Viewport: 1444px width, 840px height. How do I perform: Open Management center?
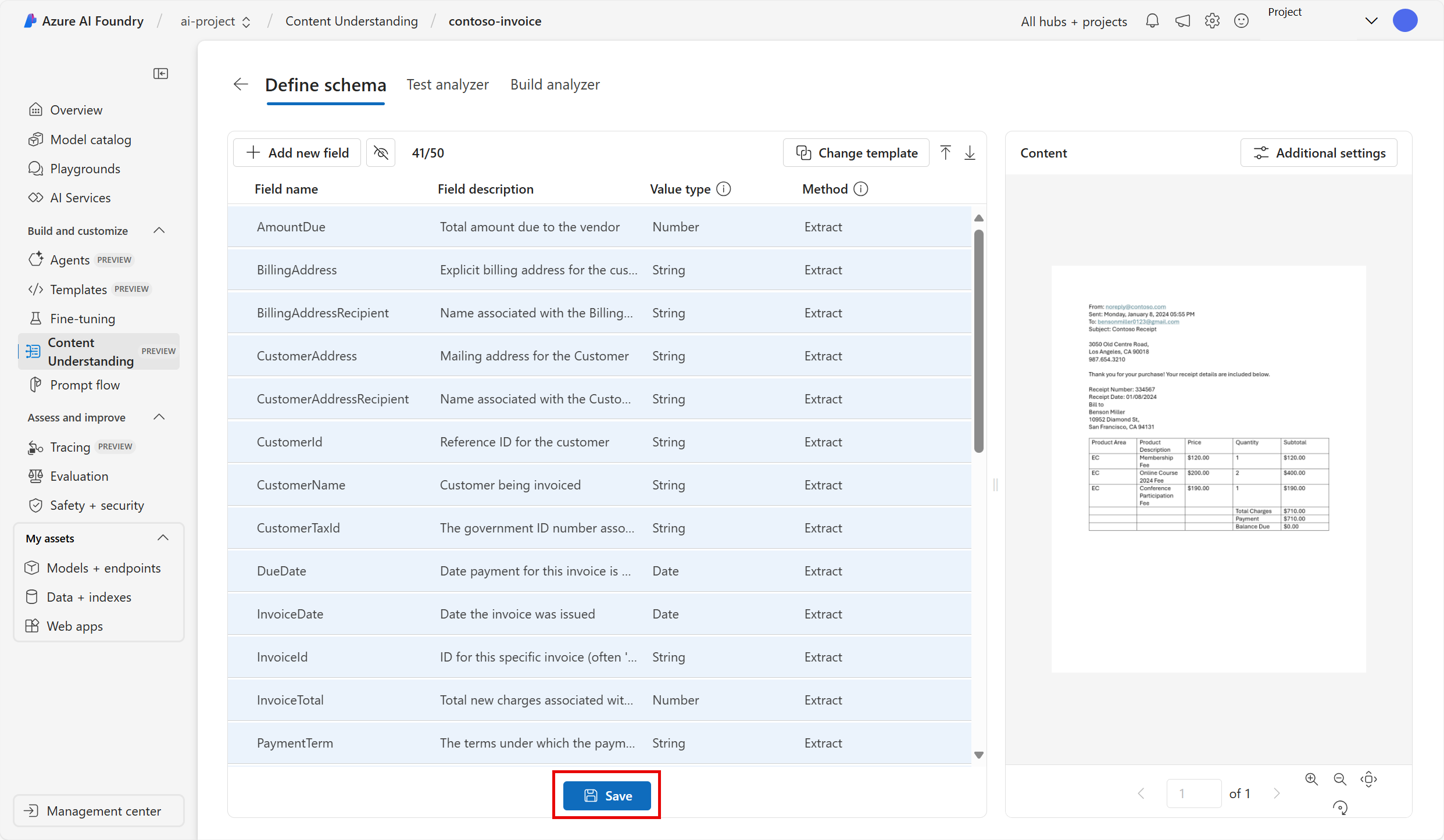[99, 811]
